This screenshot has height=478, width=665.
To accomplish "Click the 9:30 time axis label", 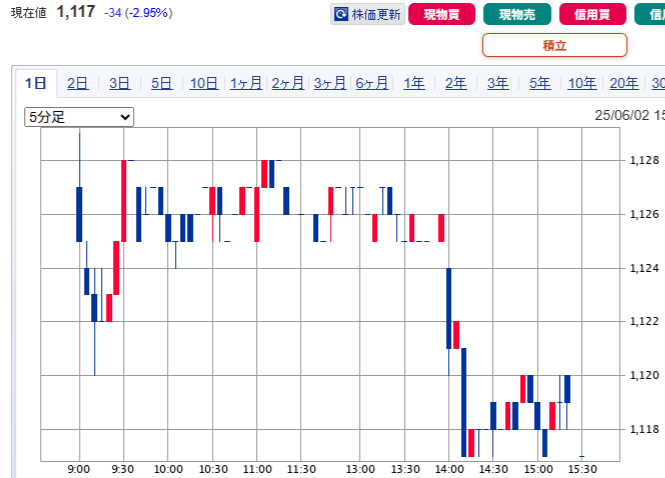I will [x=123, y=470].
